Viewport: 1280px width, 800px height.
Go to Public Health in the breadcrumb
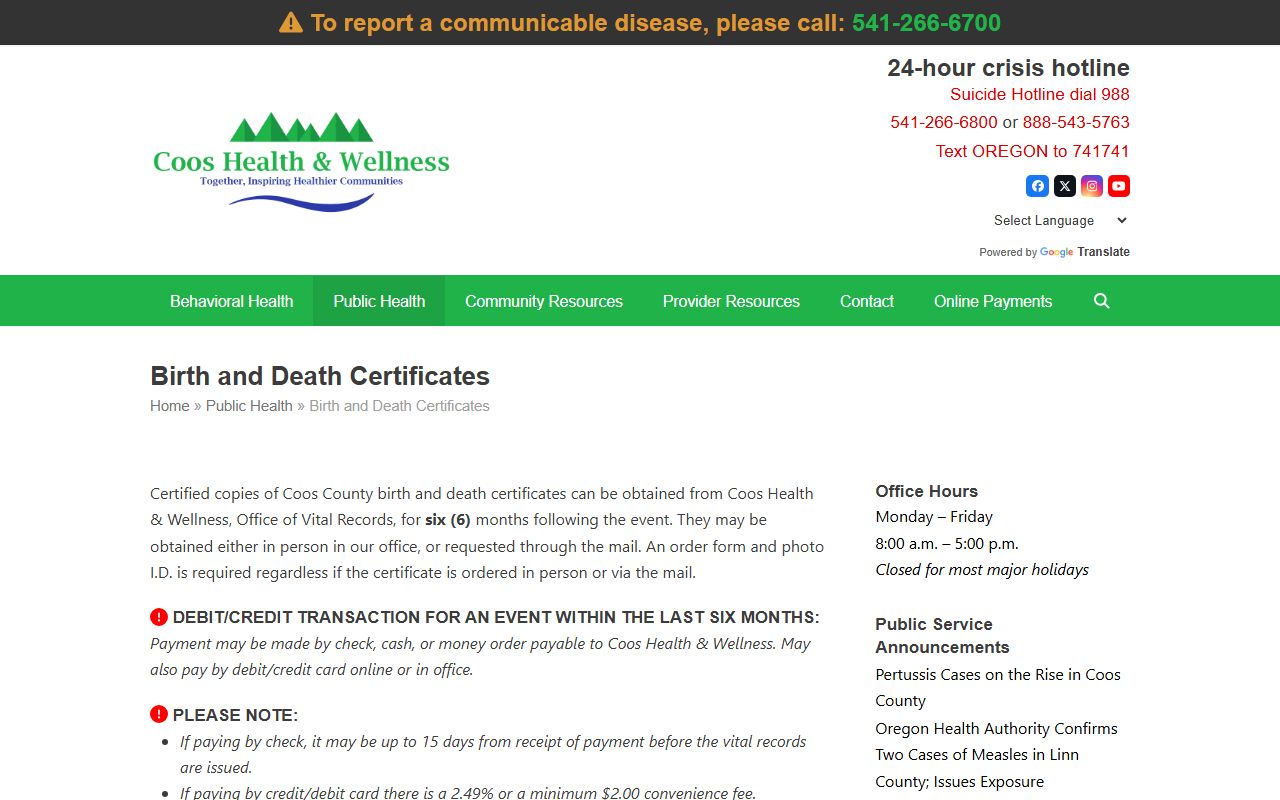(249, 406)
